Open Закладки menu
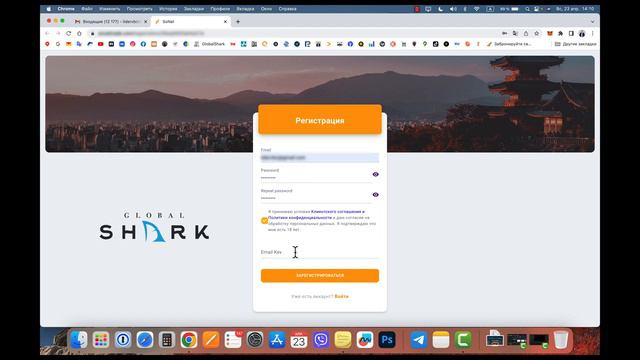The height and width of the screenshot is (360, 640). (x=193, y=9)
